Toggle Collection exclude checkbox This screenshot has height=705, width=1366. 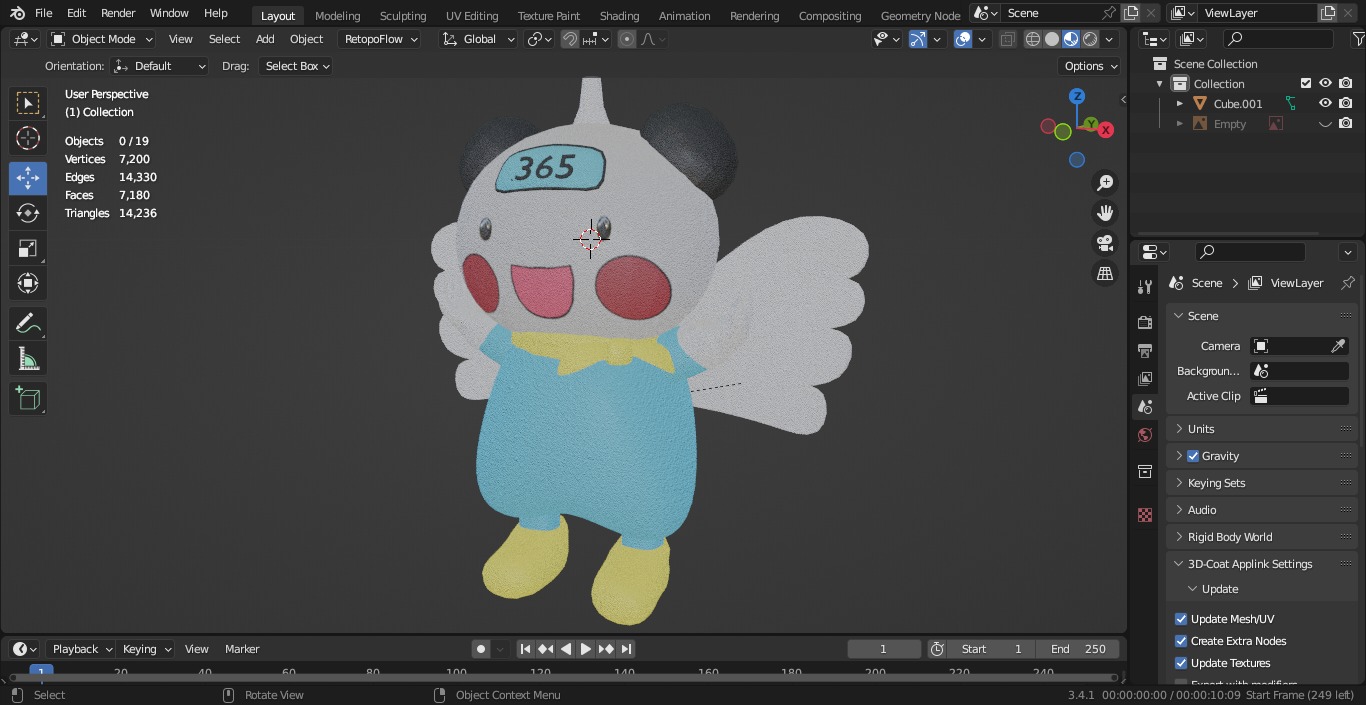(x=1305, y=83)
